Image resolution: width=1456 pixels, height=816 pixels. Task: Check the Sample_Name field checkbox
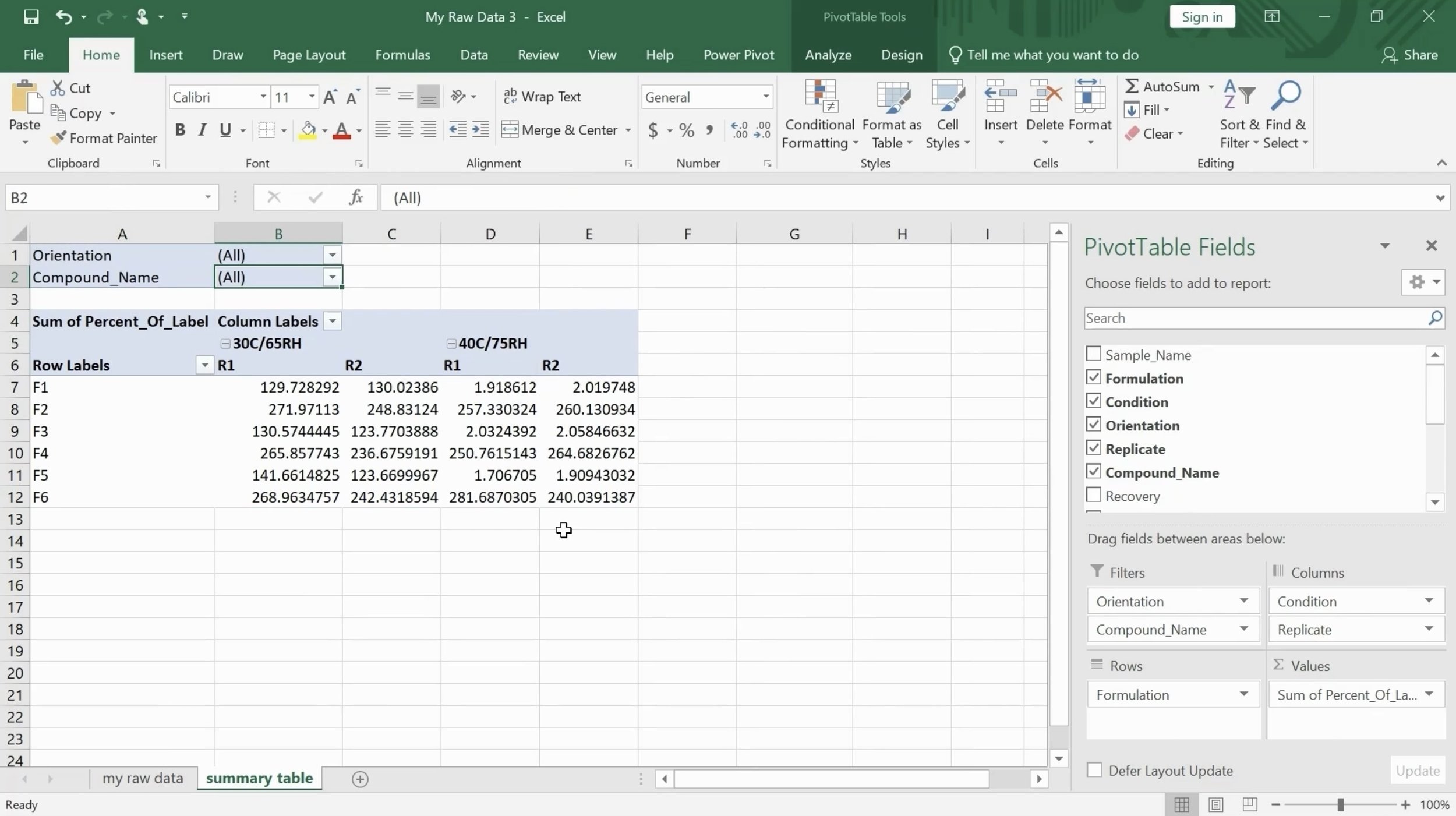pos(1093,354)
